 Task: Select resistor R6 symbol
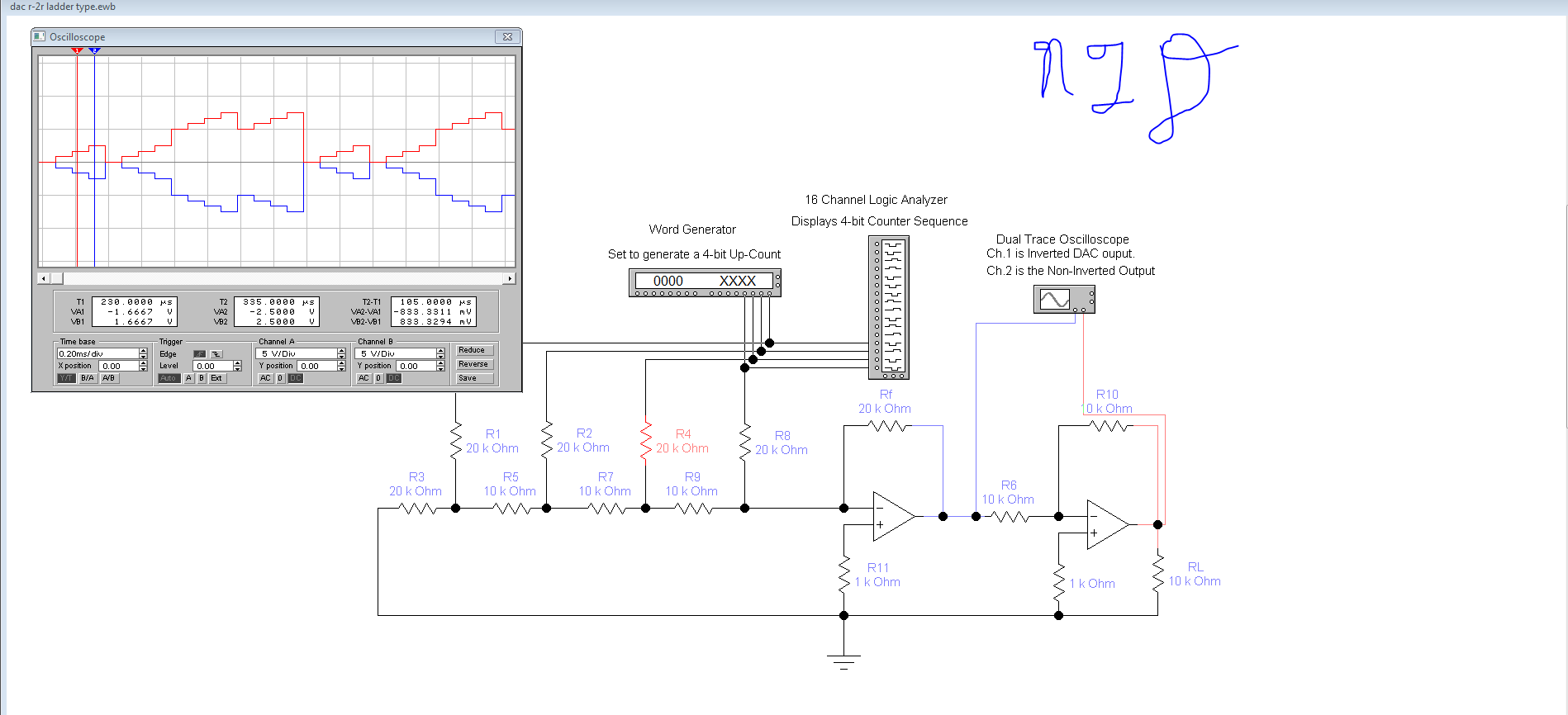(1010, 517)
